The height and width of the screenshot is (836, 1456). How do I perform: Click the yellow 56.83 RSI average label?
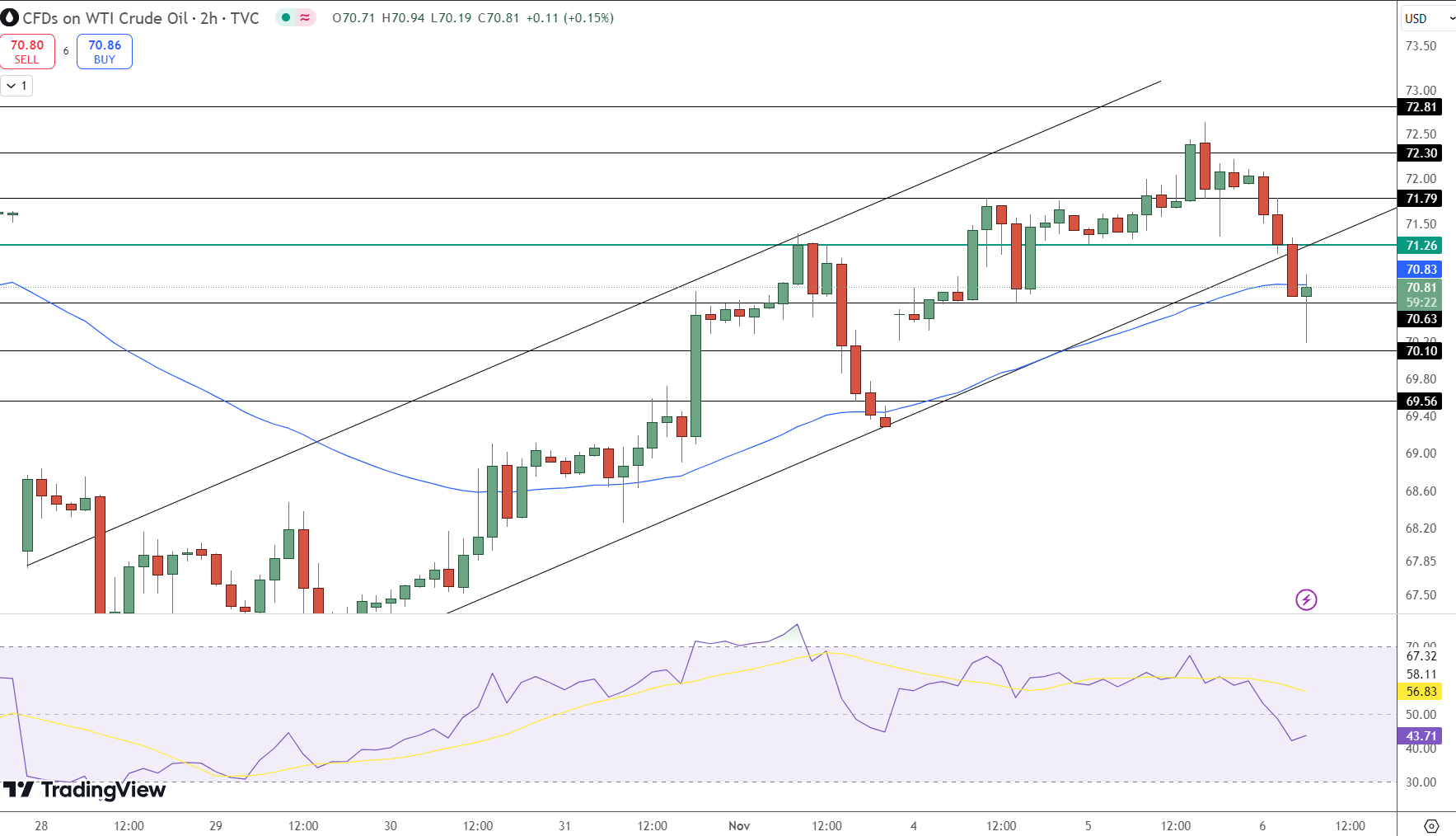pyautogui.click(x=1420, y=692)
